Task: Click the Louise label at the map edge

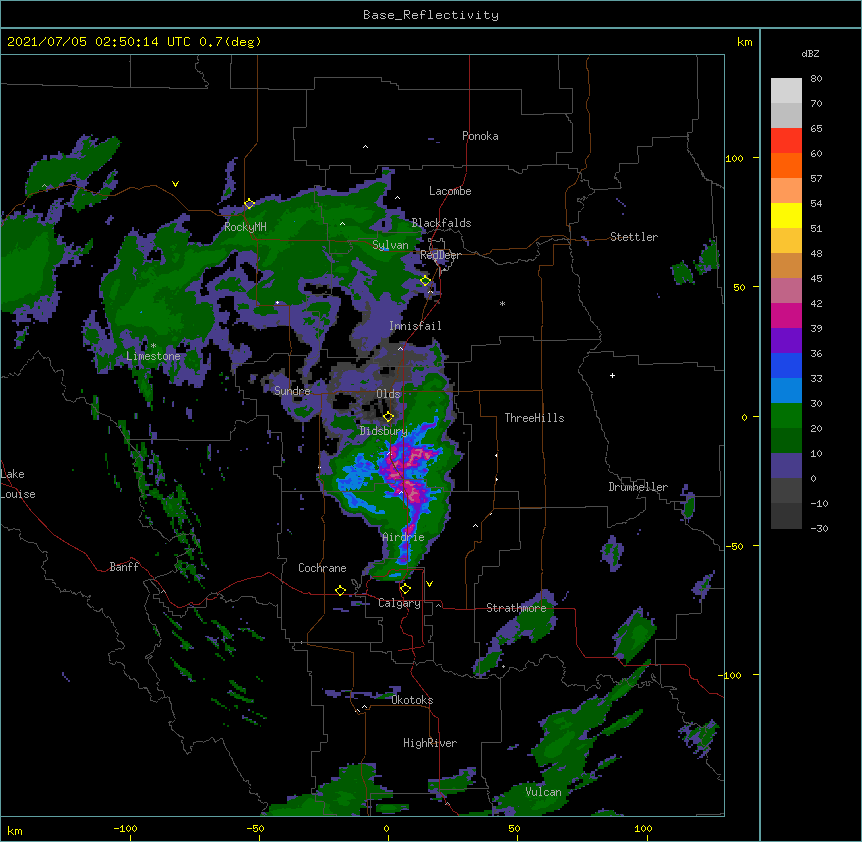Action: coord(18,494)
